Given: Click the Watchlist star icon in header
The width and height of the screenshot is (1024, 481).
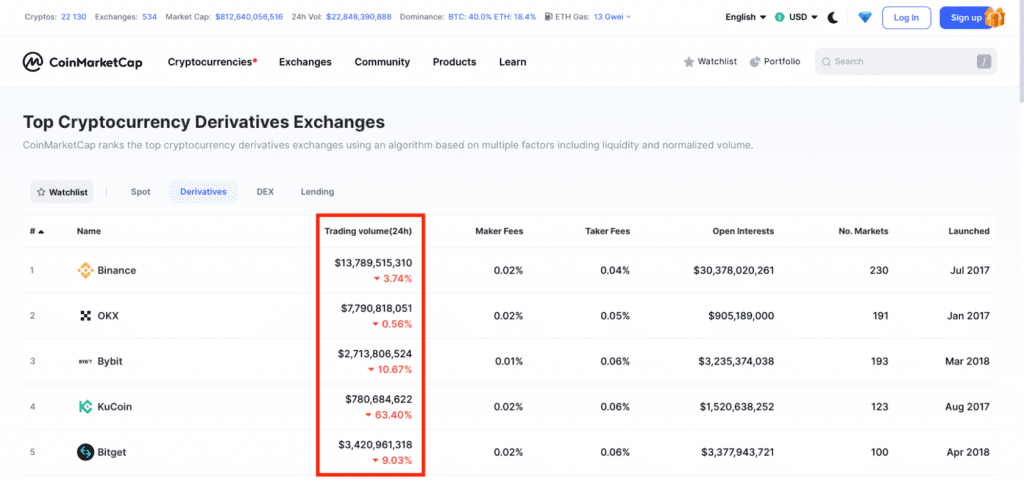Looking at the screenshot, I should (x=688, y=62).
